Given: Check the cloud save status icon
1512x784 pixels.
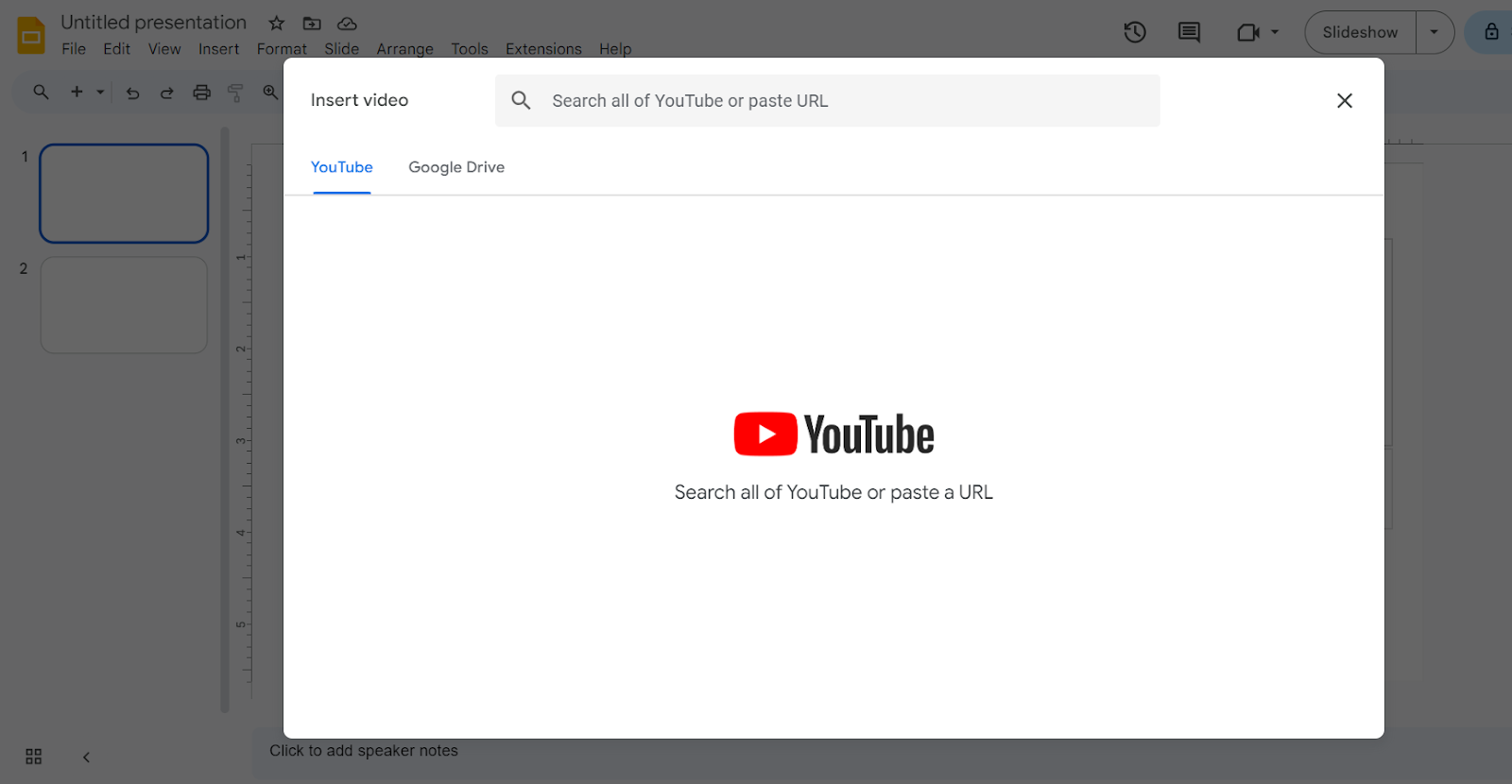Looking at the screenshot, I should click(x=347, y=23).
